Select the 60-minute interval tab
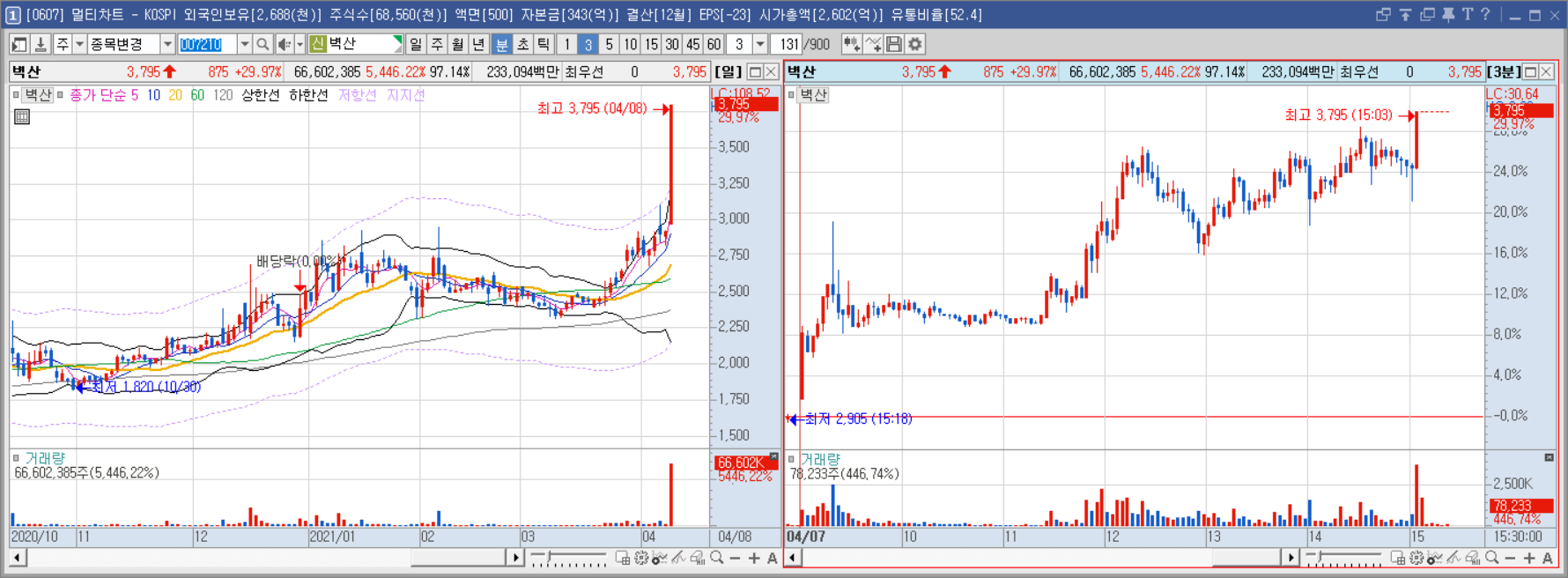Image resolution: width=1568 pixels, height=578 pixels. point(714,44)
